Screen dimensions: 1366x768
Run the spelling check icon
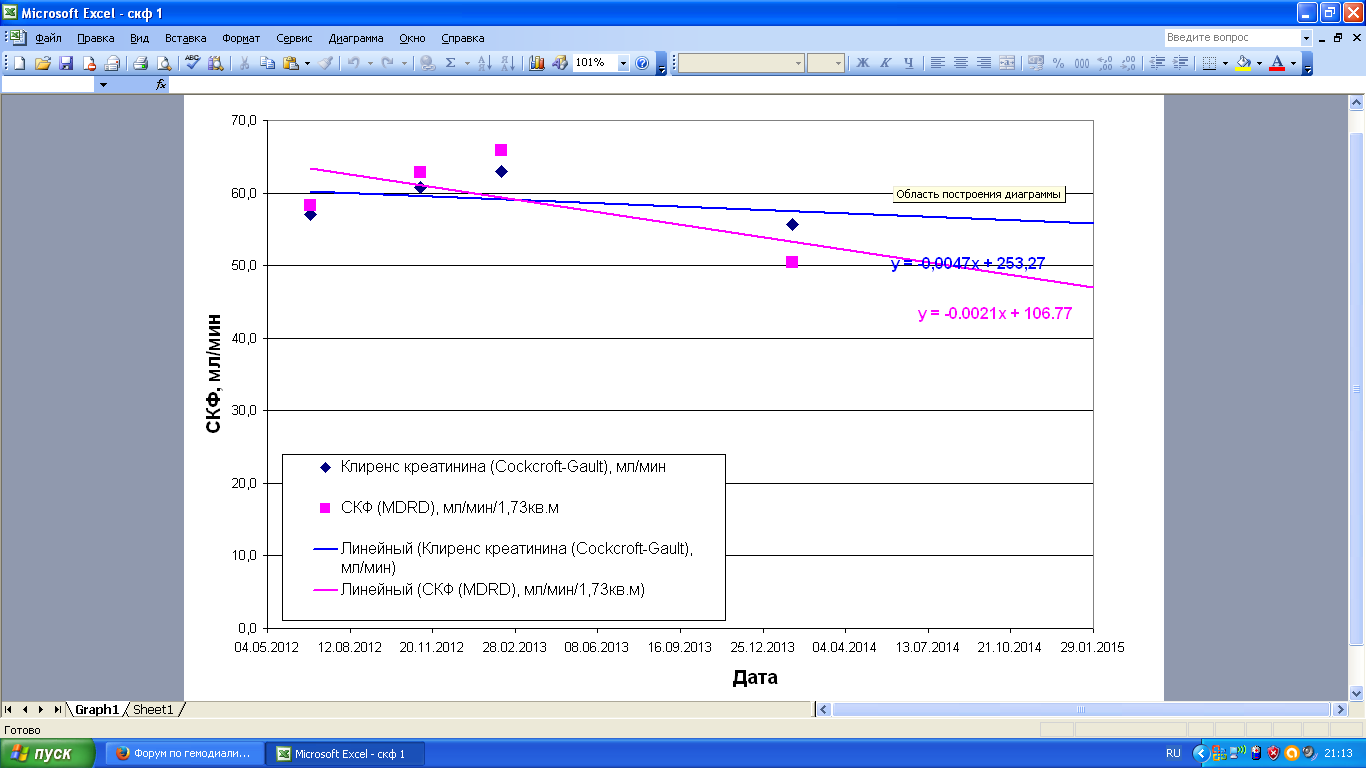[x=193, y=63]
